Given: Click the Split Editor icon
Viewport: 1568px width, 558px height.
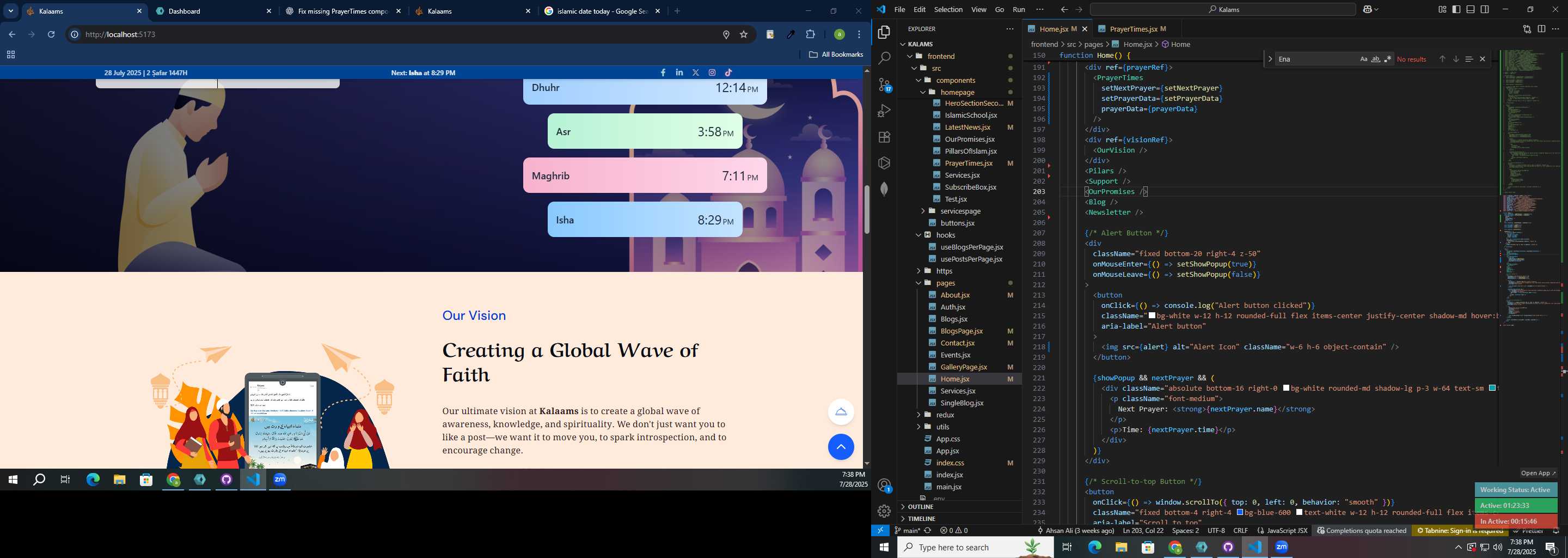Looking at the screenshot, I should [1541, 29].
